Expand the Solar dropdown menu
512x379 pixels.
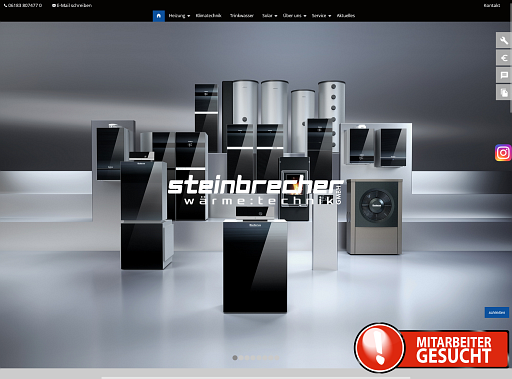[270, 16]
